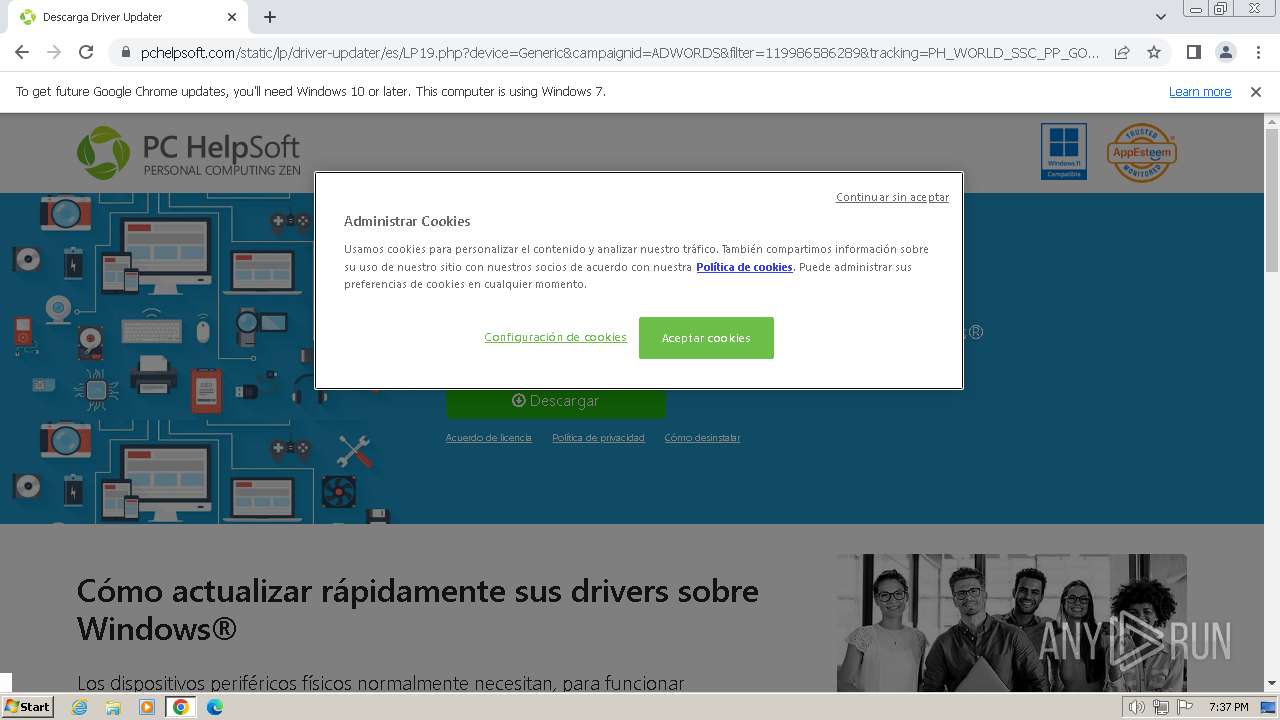
Task: Click the scrollbar up arrow
Action: [x=1272, y=121]
